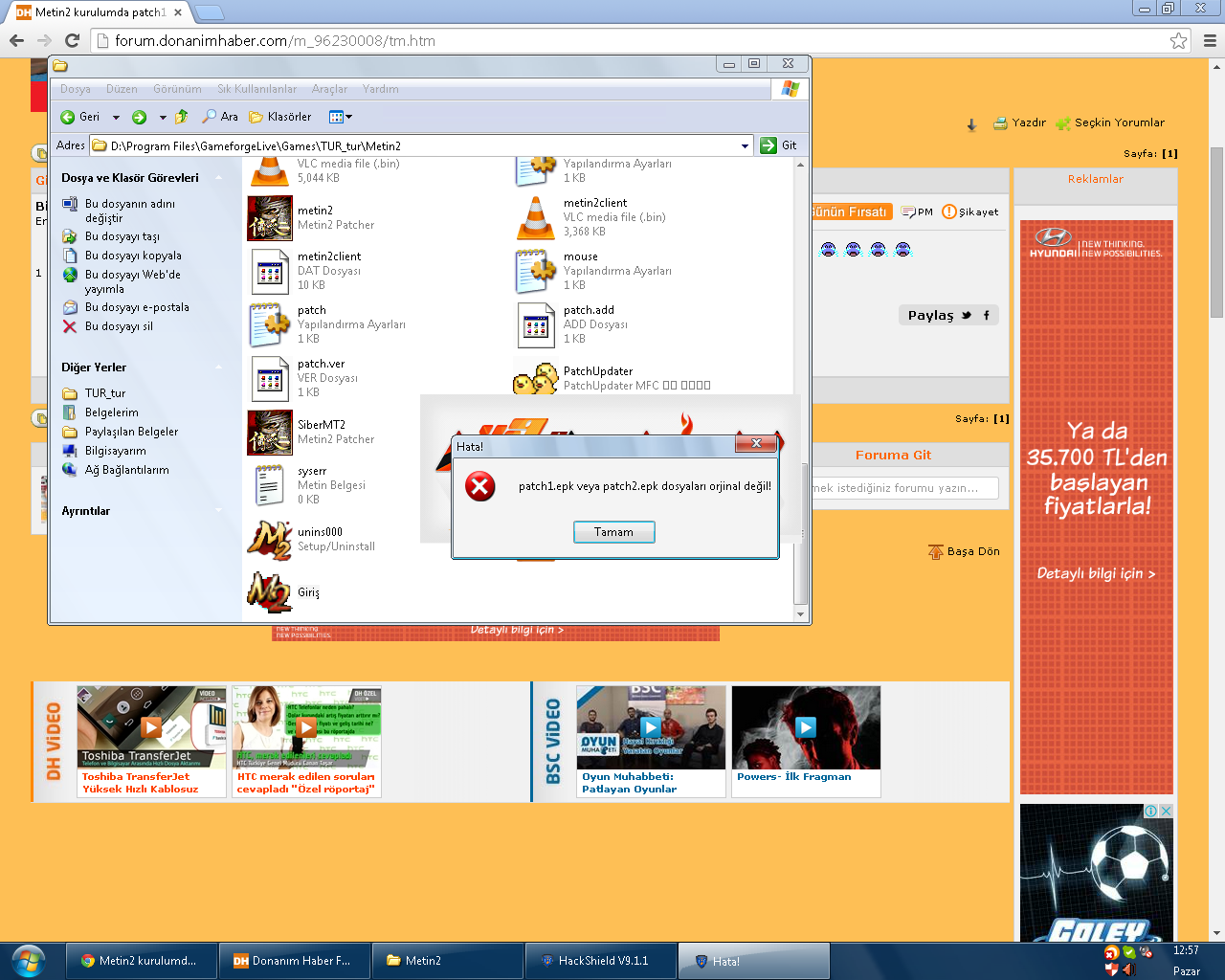This screenshot has height=980, width=1225.
Task: Click the Paylaş share button
Action: click(948, 315)
